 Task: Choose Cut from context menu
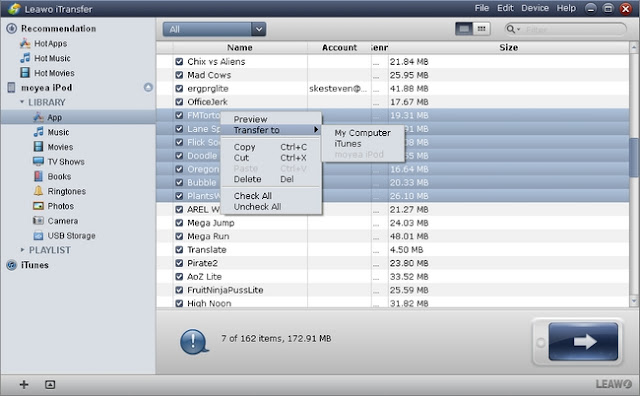[x=241, y=158]
